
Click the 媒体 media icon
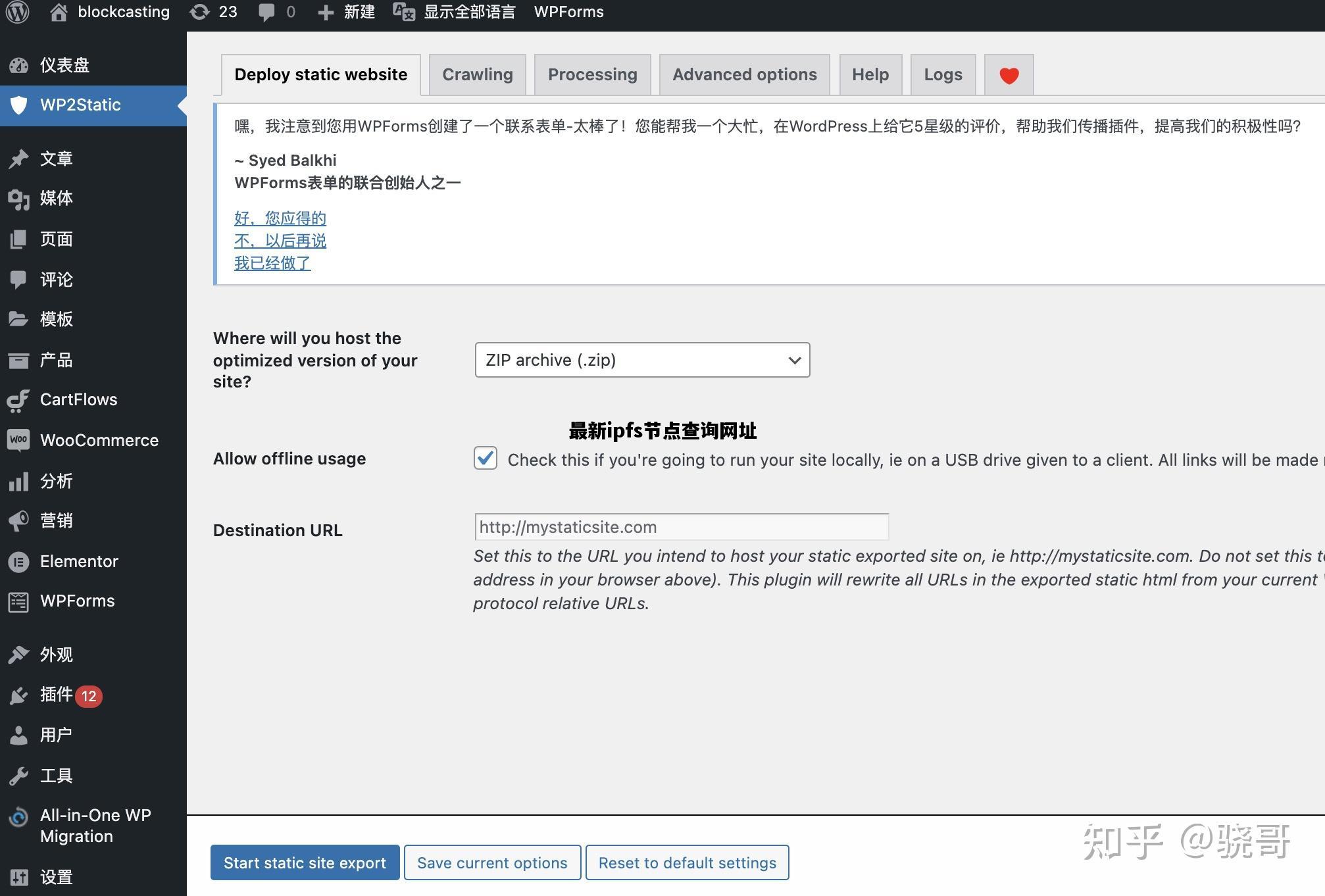[x=18, y=199]
